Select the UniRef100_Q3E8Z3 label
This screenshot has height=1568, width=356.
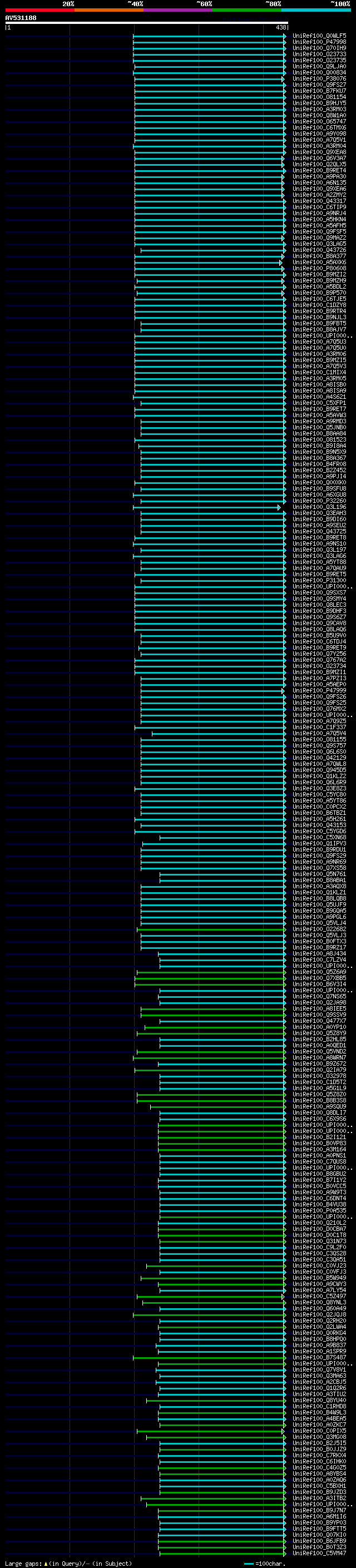point(319,788)
